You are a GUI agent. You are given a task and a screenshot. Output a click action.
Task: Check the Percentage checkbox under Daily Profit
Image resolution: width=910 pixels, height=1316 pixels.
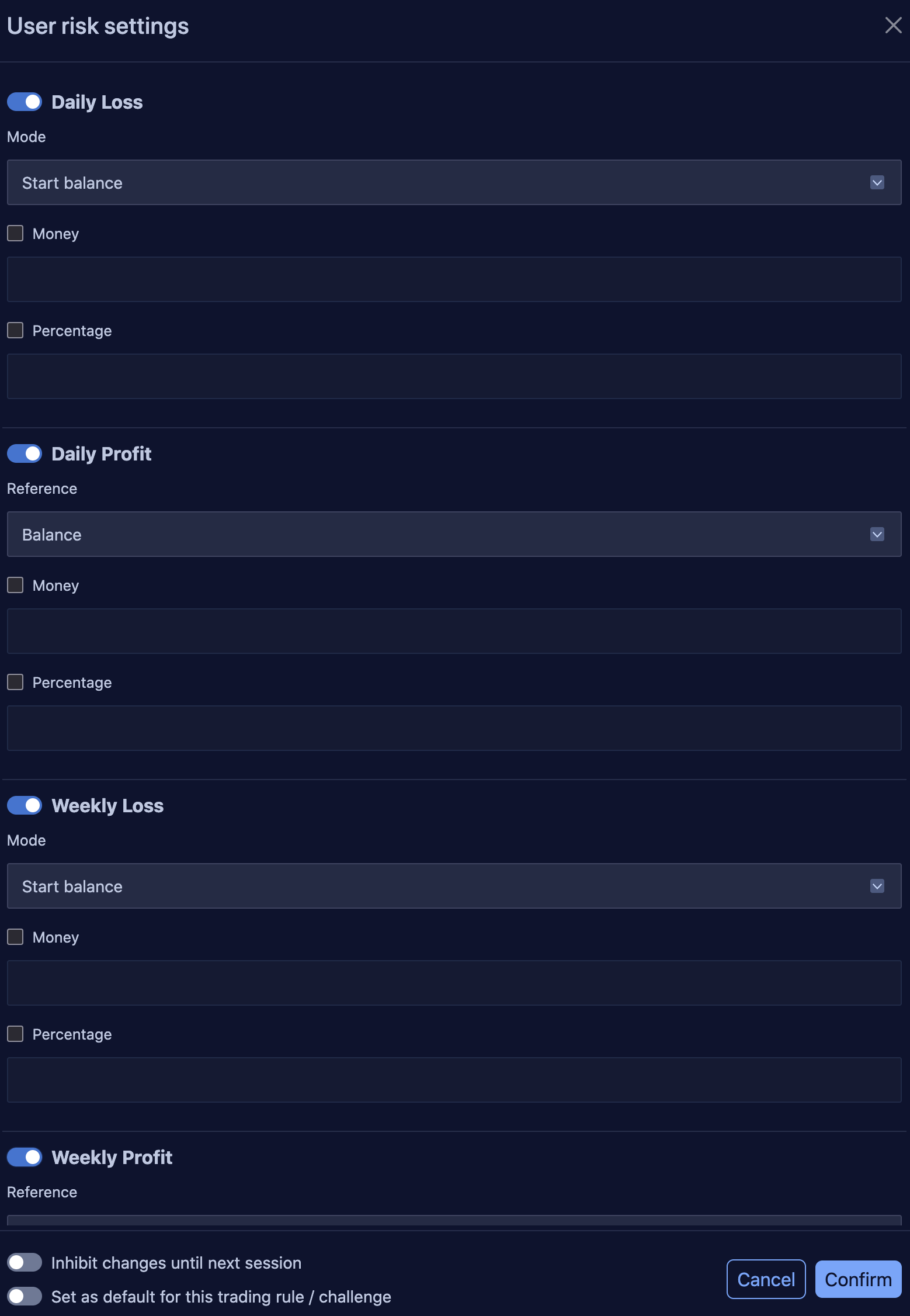15,682
